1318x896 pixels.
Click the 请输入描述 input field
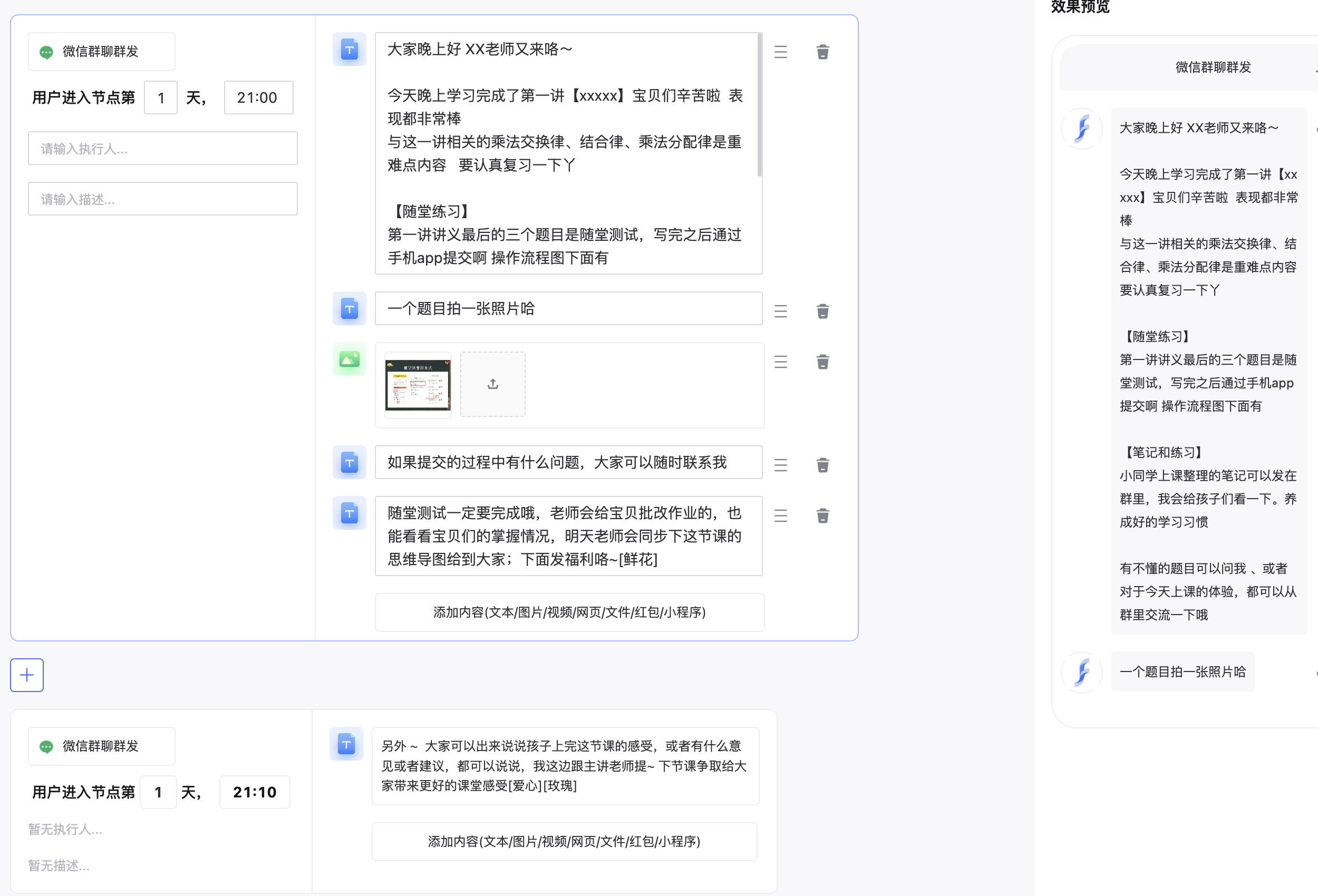(x=163, y=199)
